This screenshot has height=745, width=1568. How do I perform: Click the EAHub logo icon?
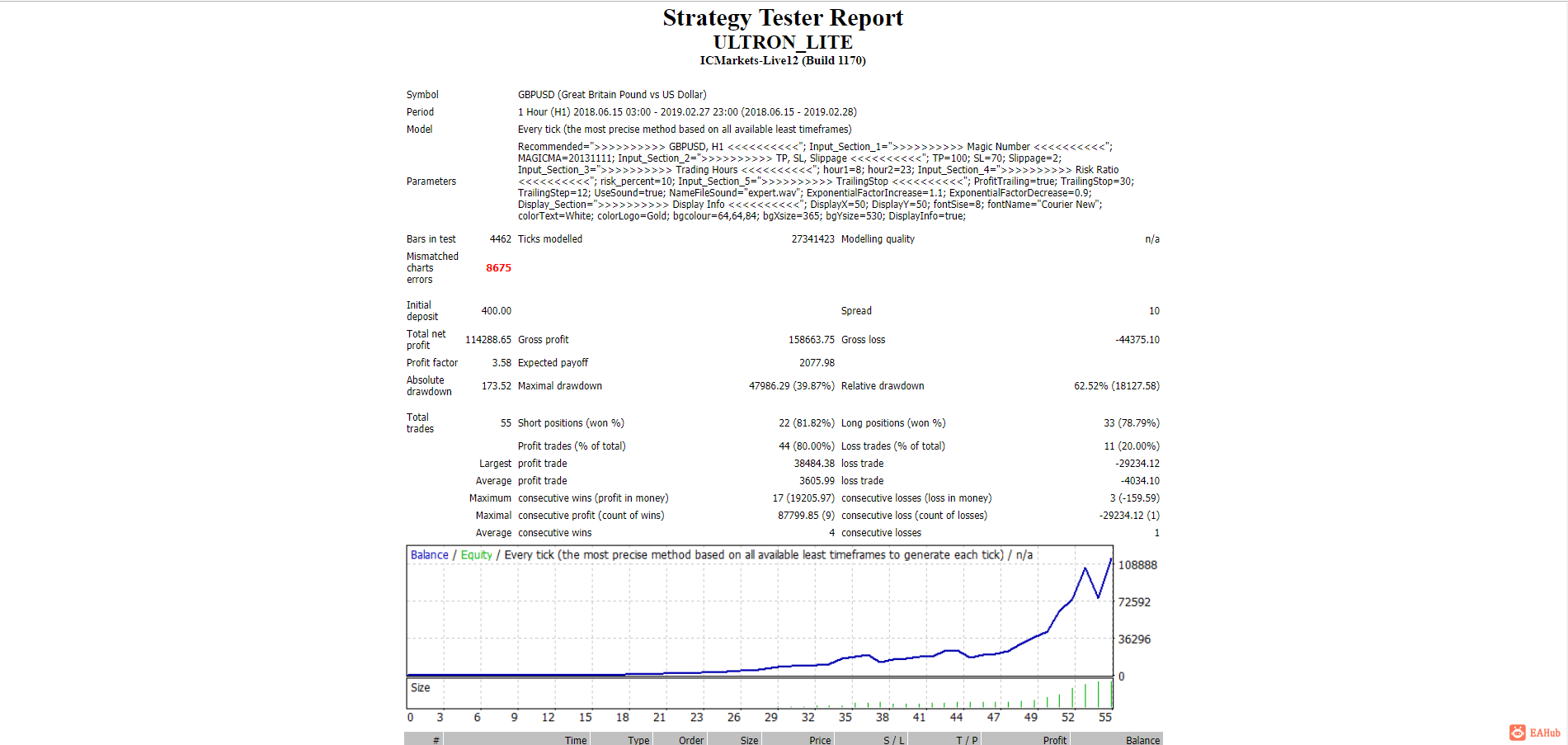click(1517, 733)
